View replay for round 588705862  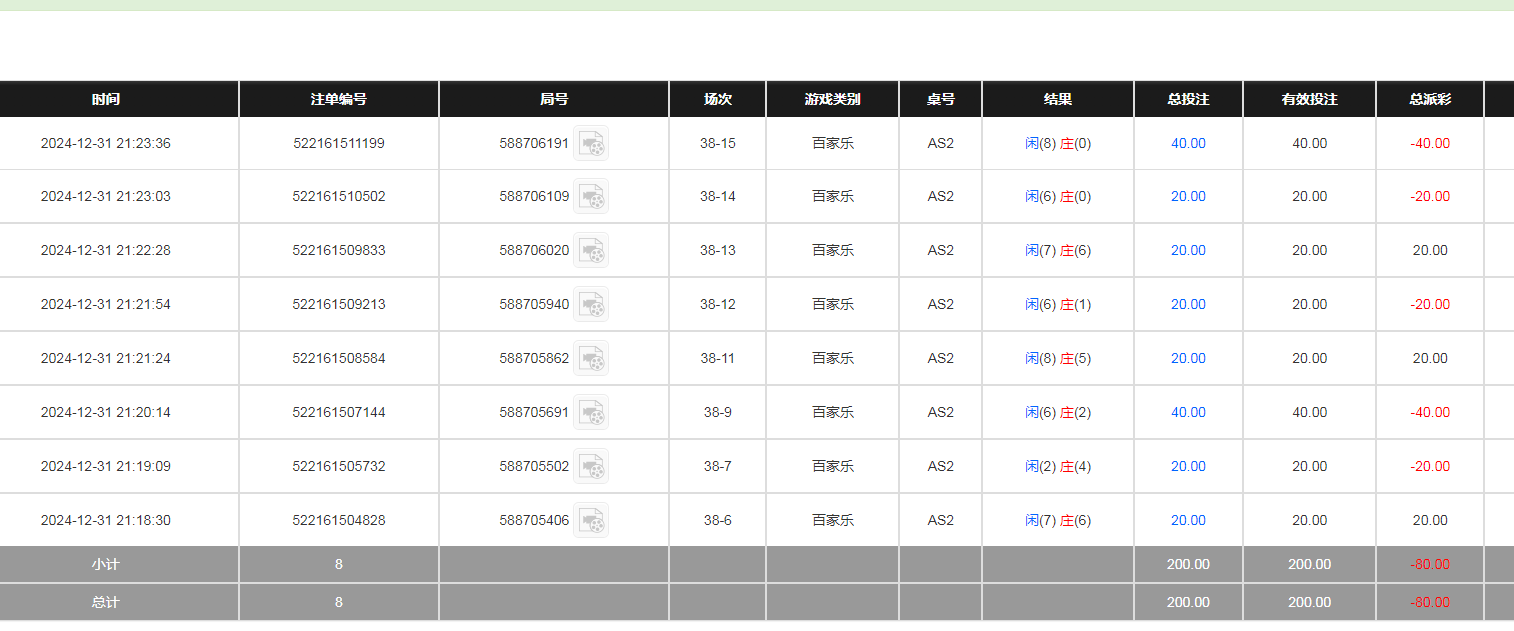click(591, 359)
